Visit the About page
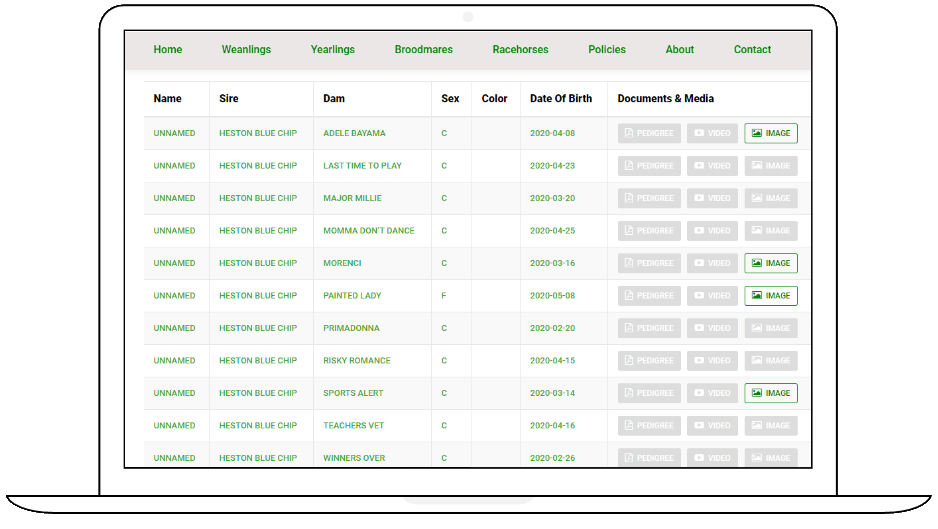The width and height of the screenshot is (938, 529). (680, 49)
